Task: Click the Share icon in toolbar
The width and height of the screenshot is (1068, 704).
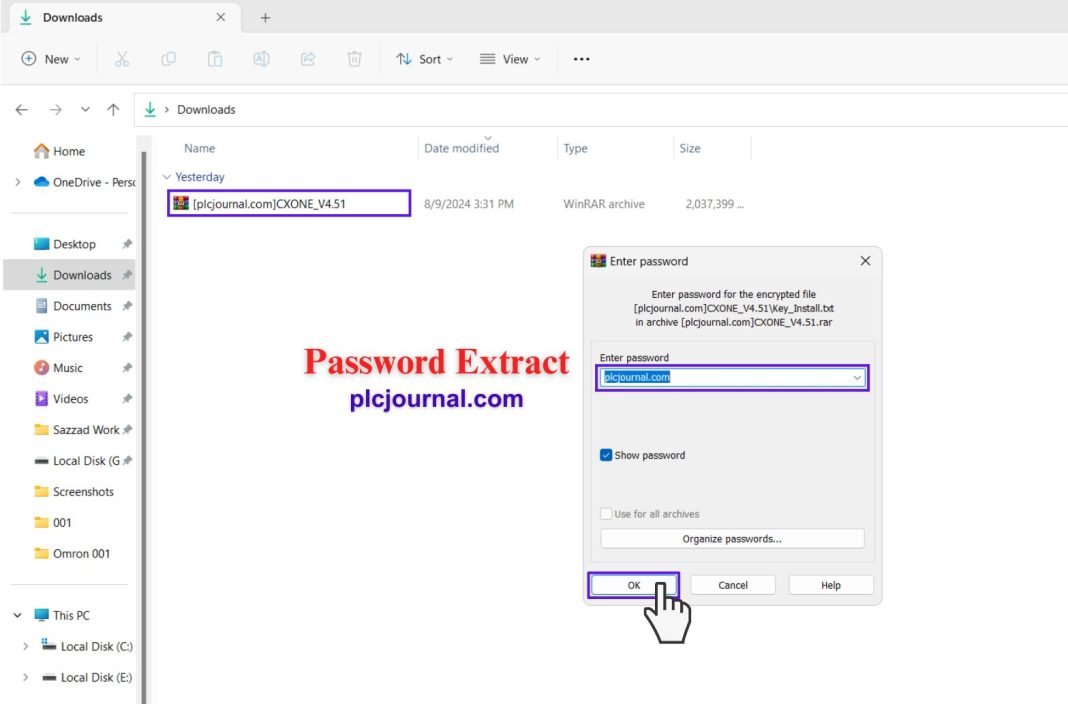Action: pyautogui.click(x=308, y=59)
